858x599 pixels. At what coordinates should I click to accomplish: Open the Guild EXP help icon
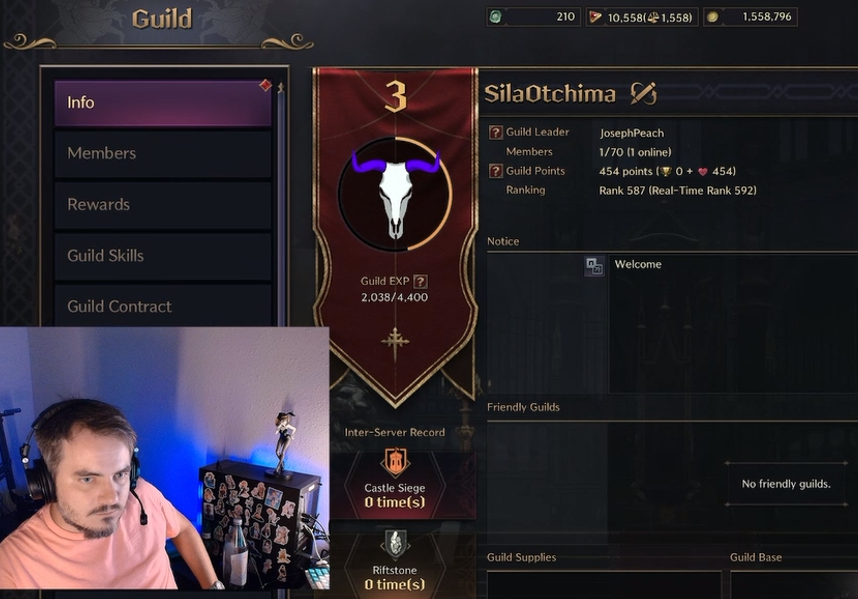420,281
